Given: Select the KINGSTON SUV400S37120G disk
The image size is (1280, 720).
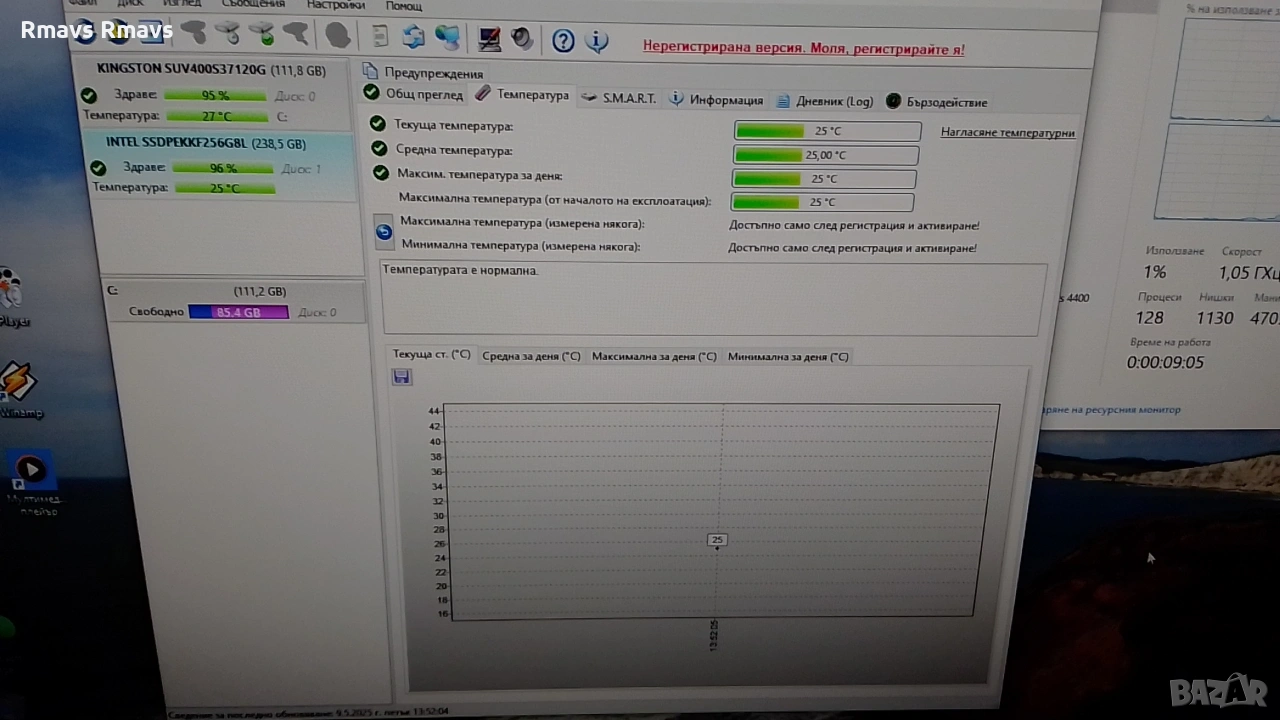Looking at the screenshot, I should [210, 70].
